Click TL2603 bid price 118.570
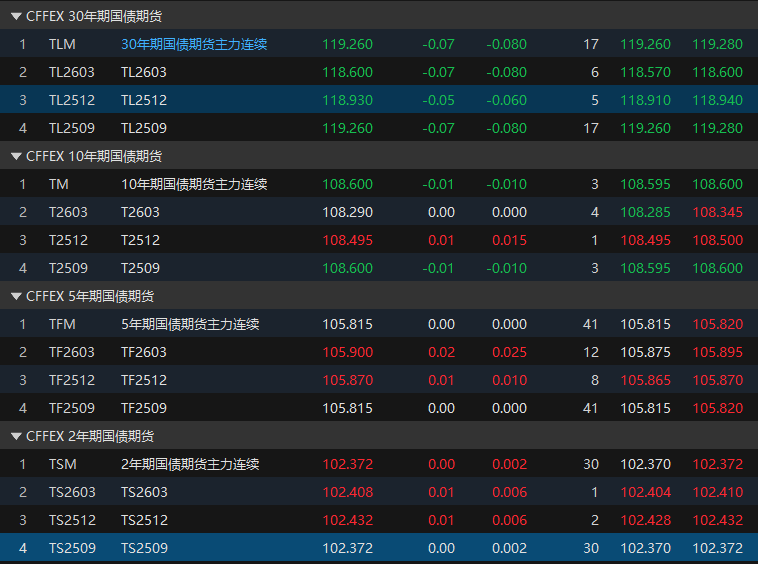This screenshot has width=758, height=564. click(x=645, y=72)
